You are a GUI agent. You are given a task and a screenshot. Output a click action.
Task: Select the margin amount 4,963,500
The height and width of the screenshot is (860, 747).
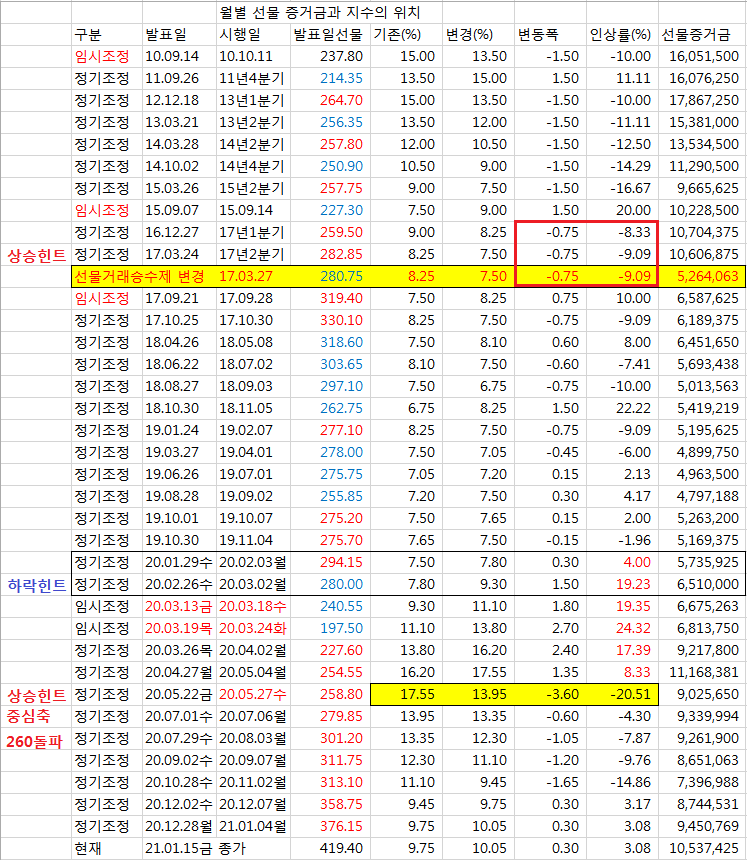click(708, 474)
